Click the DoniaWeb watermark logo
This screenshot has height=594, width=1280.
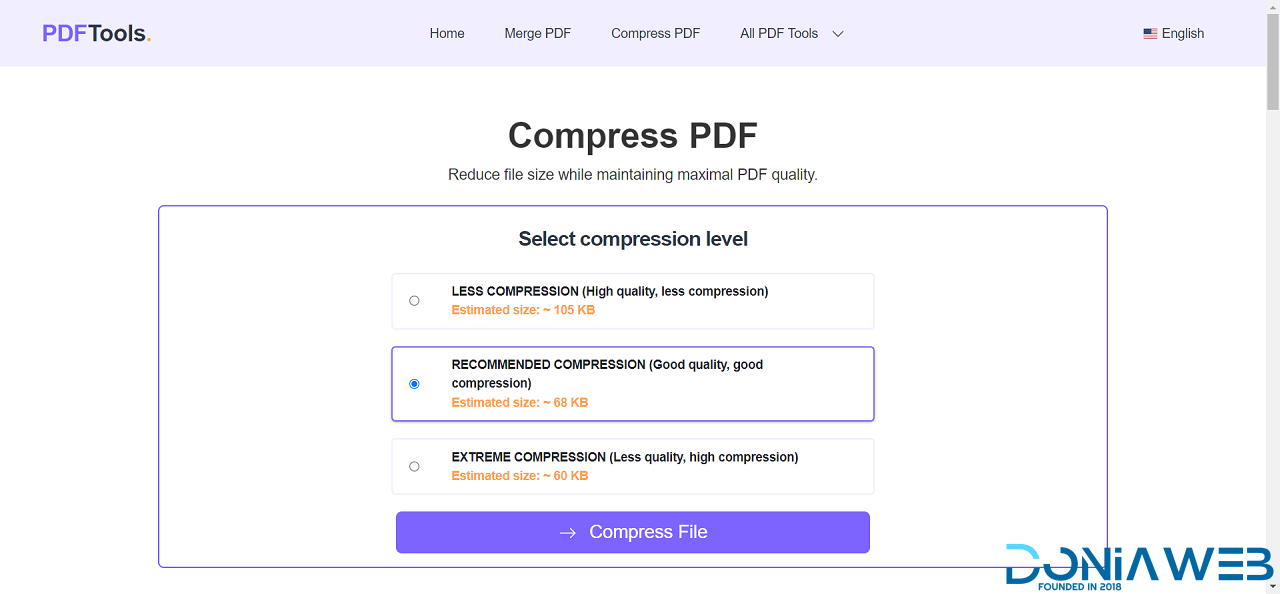pyautogui.click(x=1139, y=565)
